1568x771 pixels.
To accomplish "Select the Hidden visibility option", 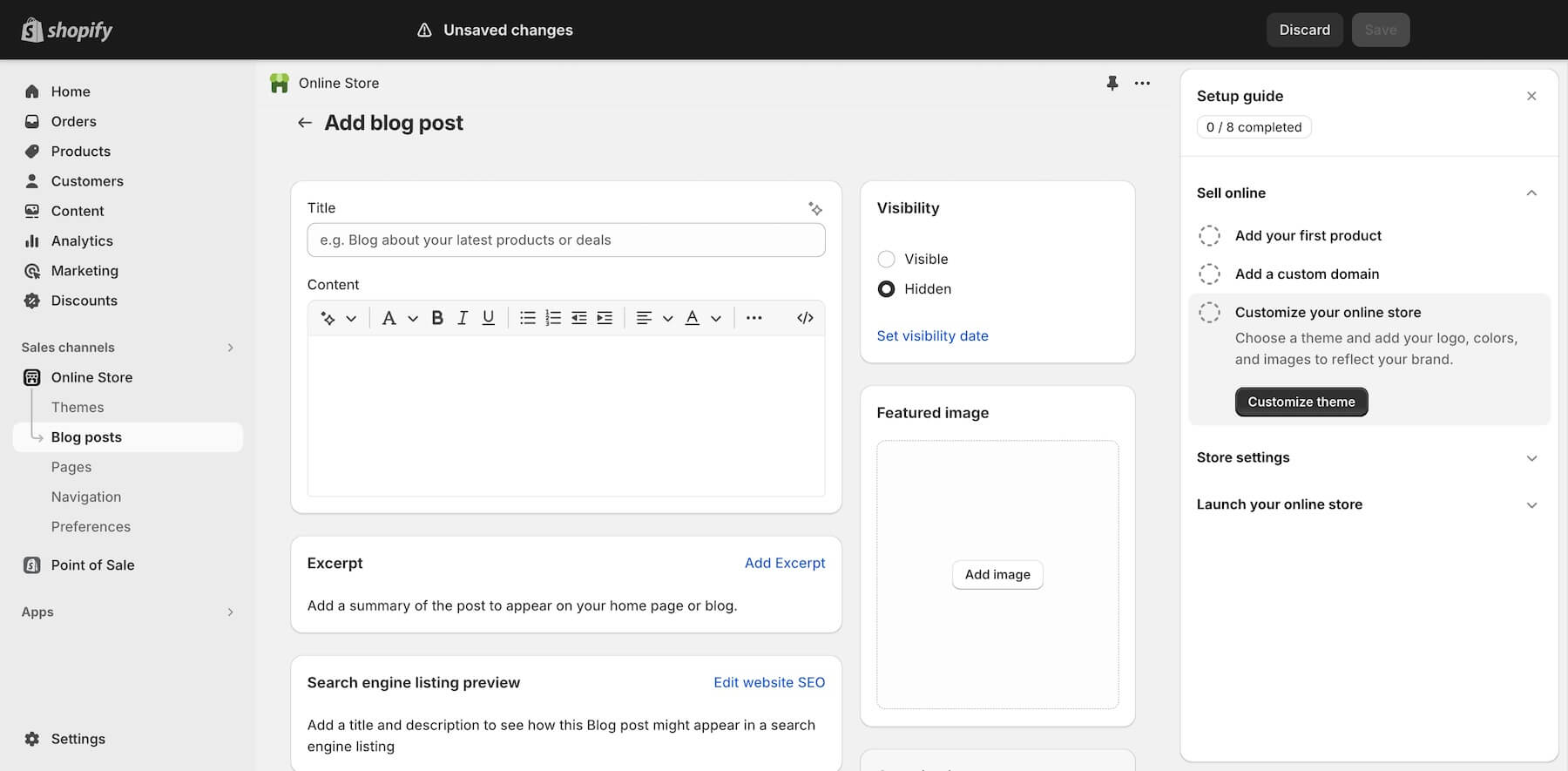I will (x=886, y=289).
